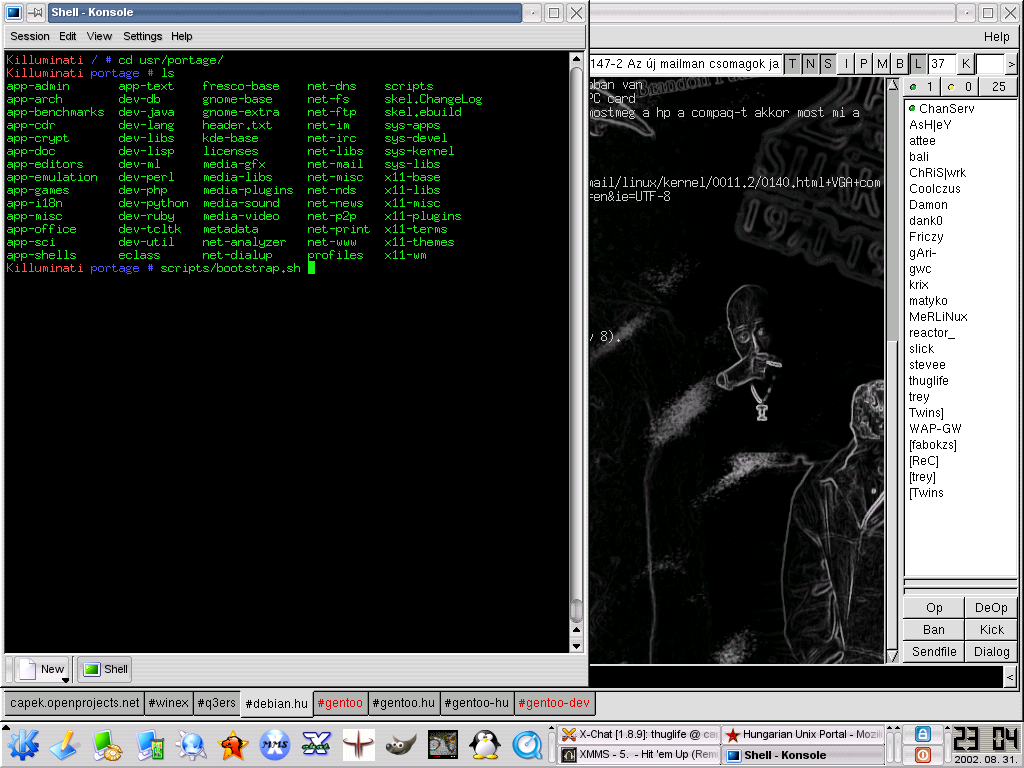Toggle X-Chat M moderated mode
Image resolution: width=1024 pixels, height=768 pixels.
tap(882, 63)
